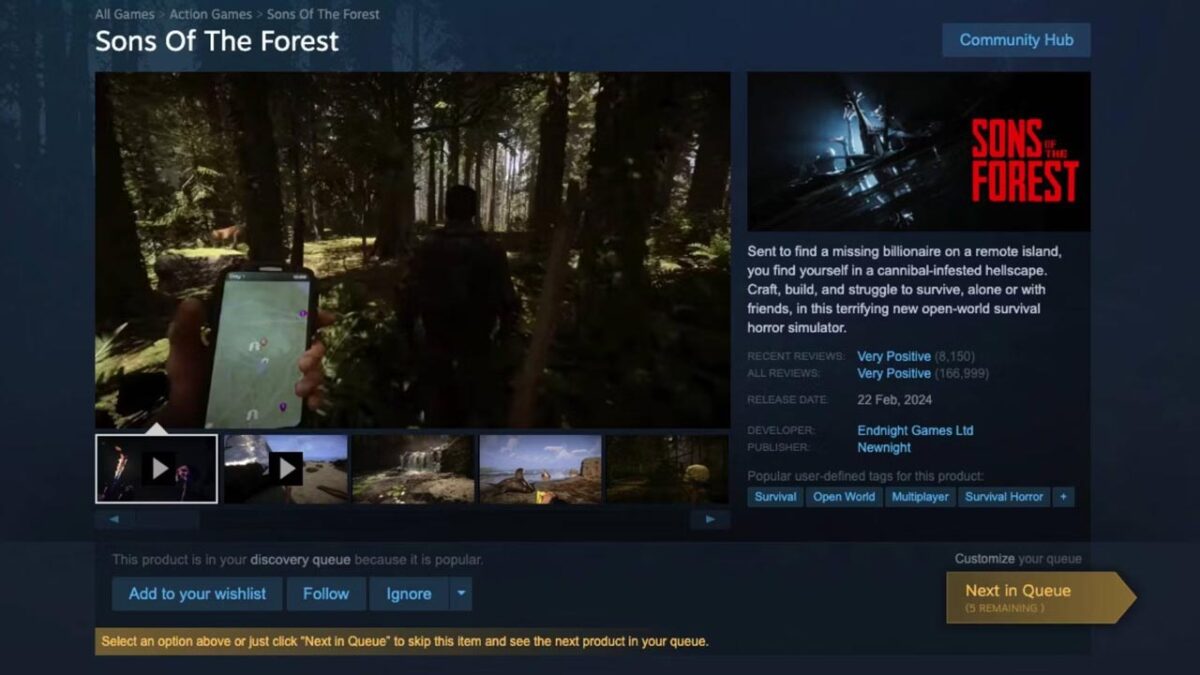Open the Action Games breadcrumb link

(x=210, y=14)
